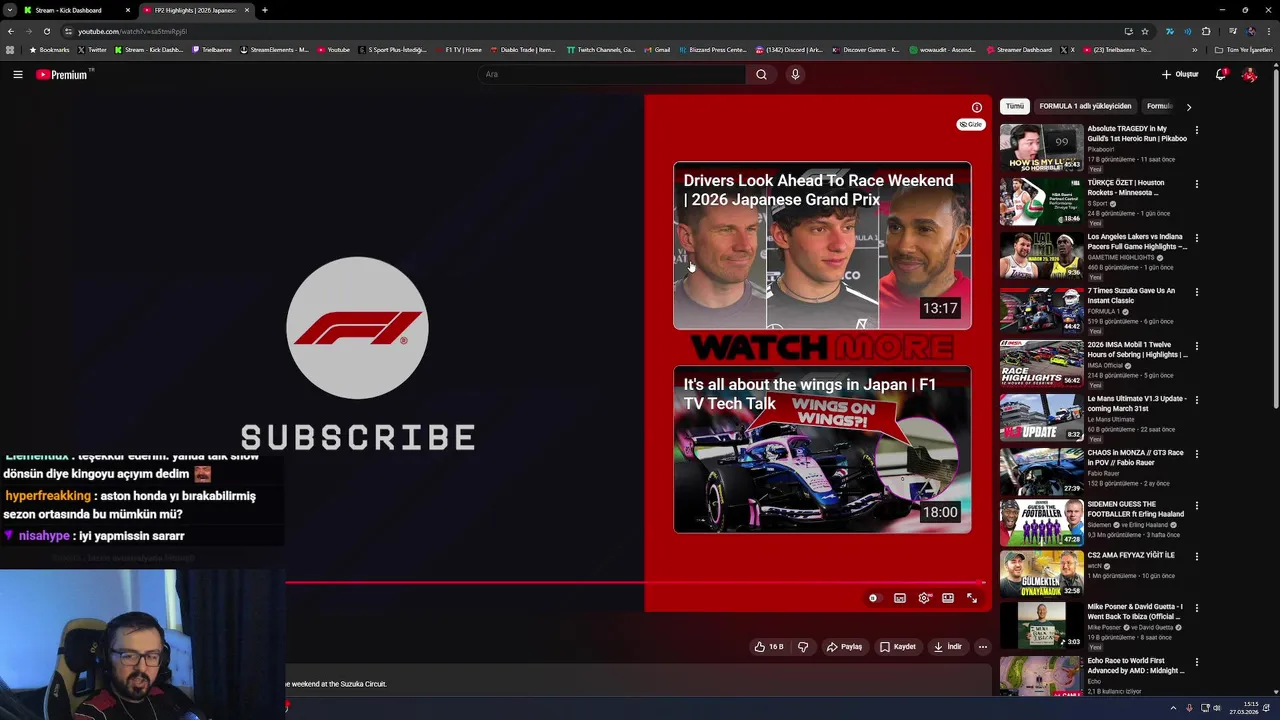Click the taskbar clock
Viewport: 1280px width, 720px height.
(1243, 708)
